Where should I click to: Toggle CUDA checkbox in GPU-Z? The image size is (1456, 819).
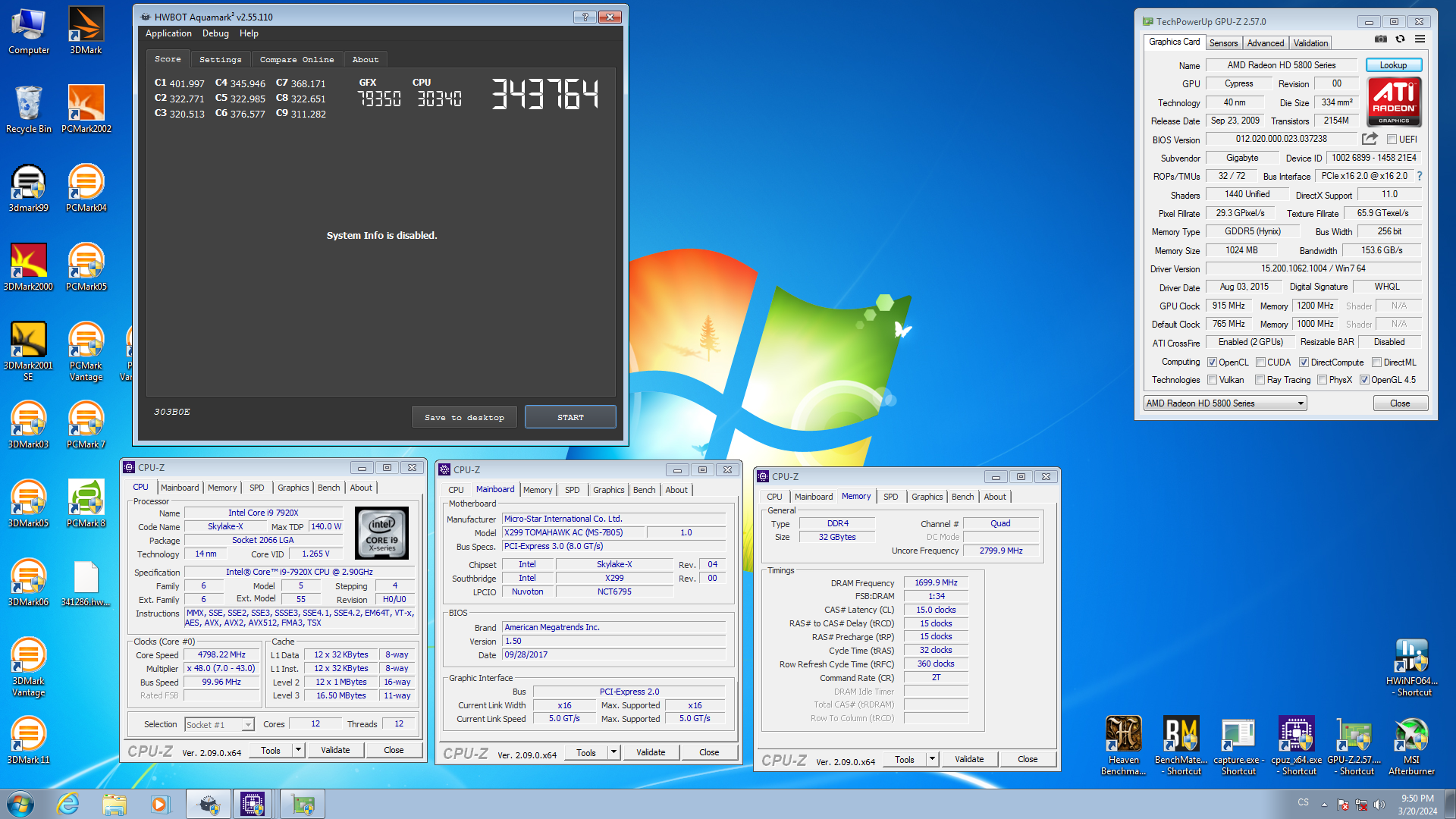tap(1260, 362)
